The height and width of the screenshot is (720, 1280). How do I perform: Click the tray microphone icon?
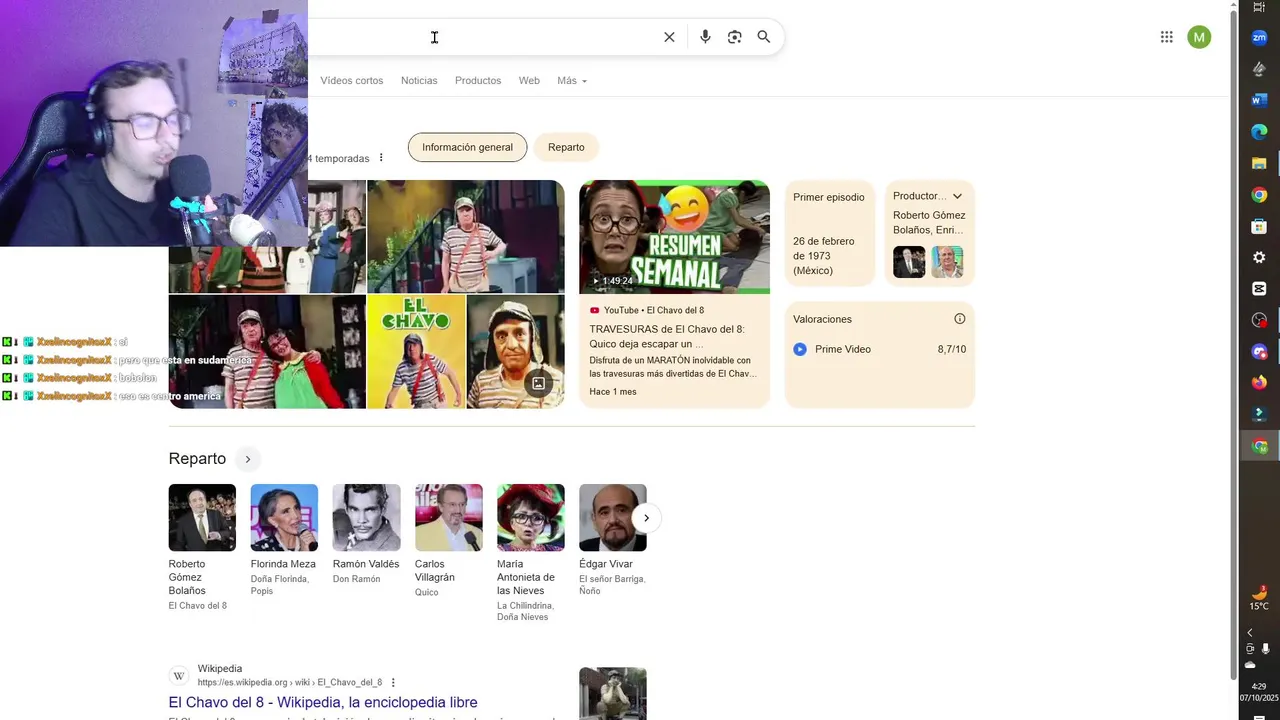click(1265, 649)
